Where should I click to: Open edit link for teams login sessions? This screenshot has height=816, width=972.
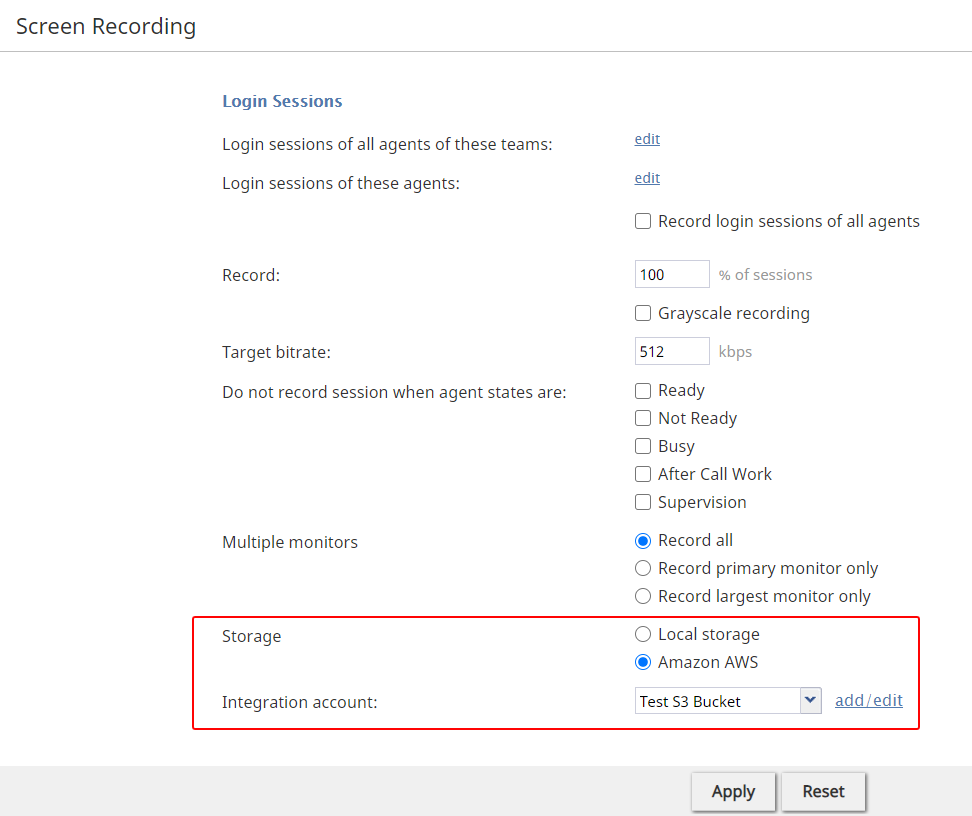click(x=647, y=139)
